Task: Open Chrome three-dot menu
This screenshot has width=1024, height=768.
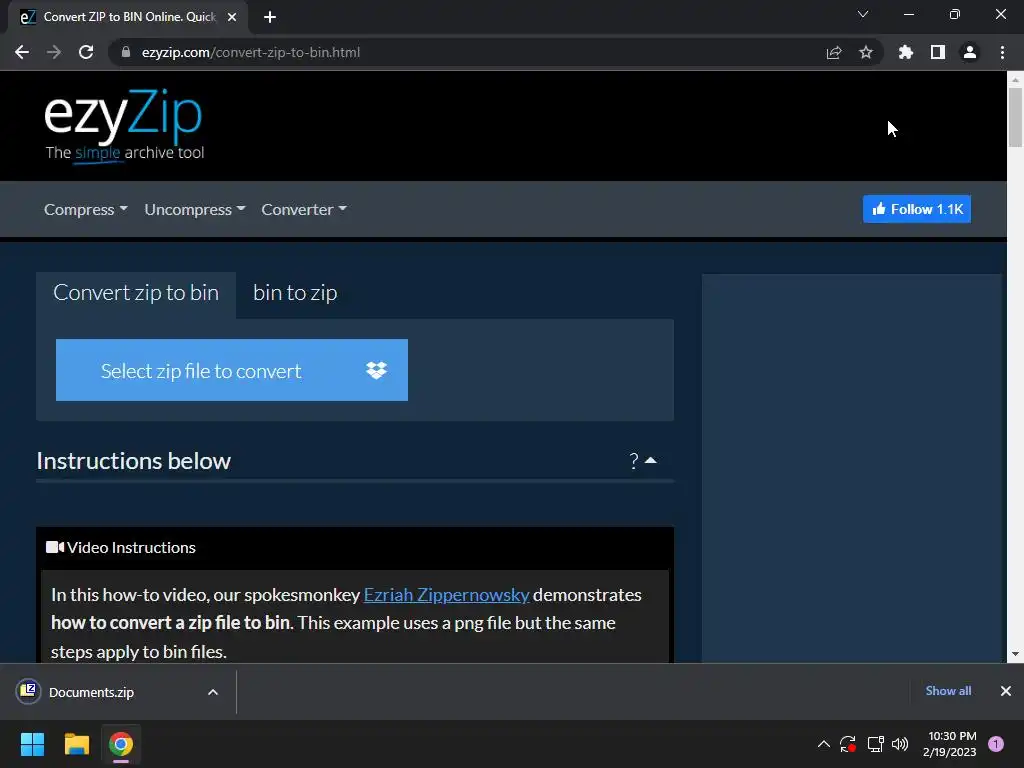Action: [1002, 52]
